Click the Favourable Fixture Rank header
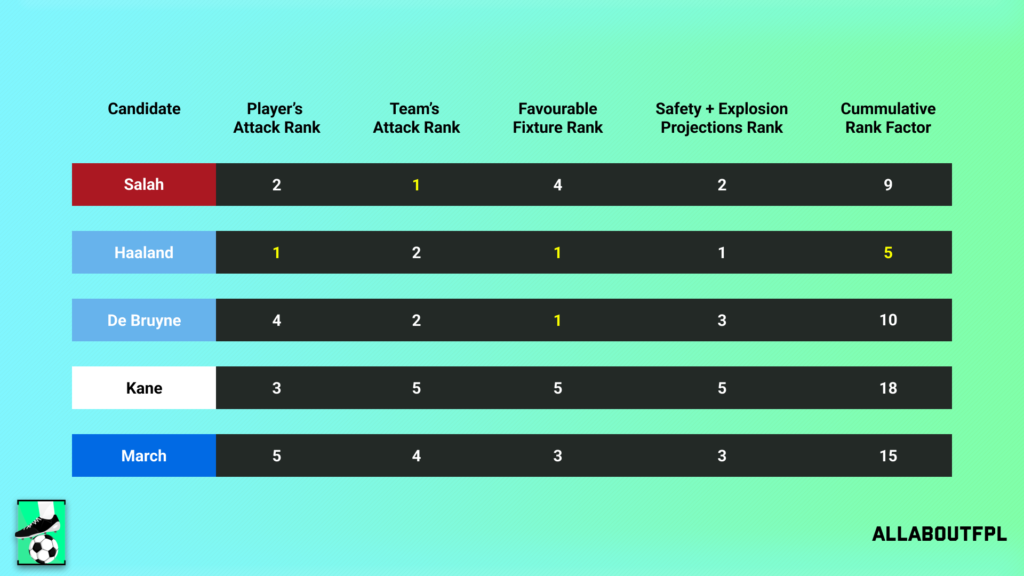The height and width of the screenshot is (576, 1024). tap(557, 118)
